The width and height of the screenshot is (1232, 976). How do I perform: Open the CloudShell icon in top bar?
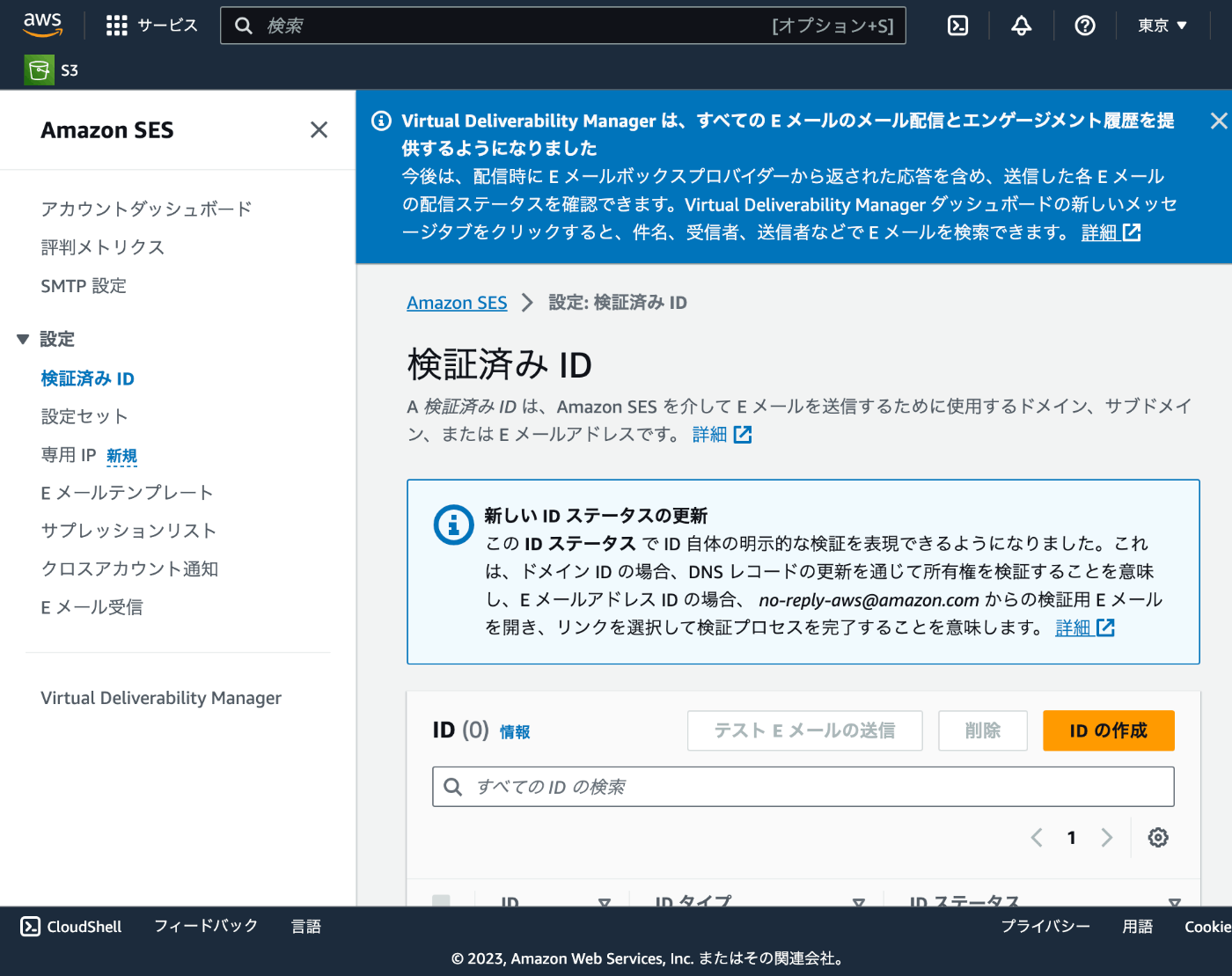pos(957,26)
